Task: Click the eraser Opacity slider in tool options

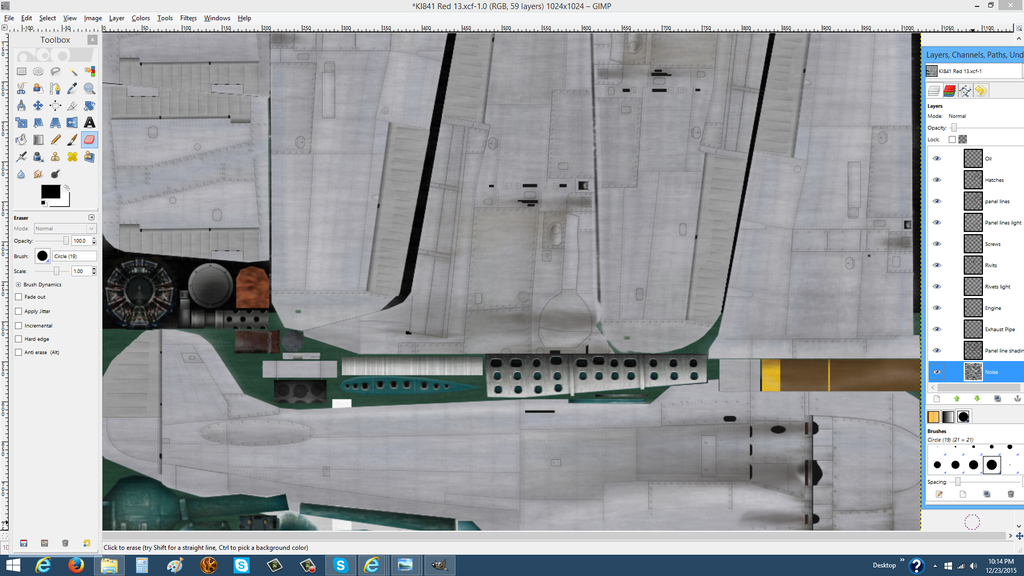Action: [51, 241]
